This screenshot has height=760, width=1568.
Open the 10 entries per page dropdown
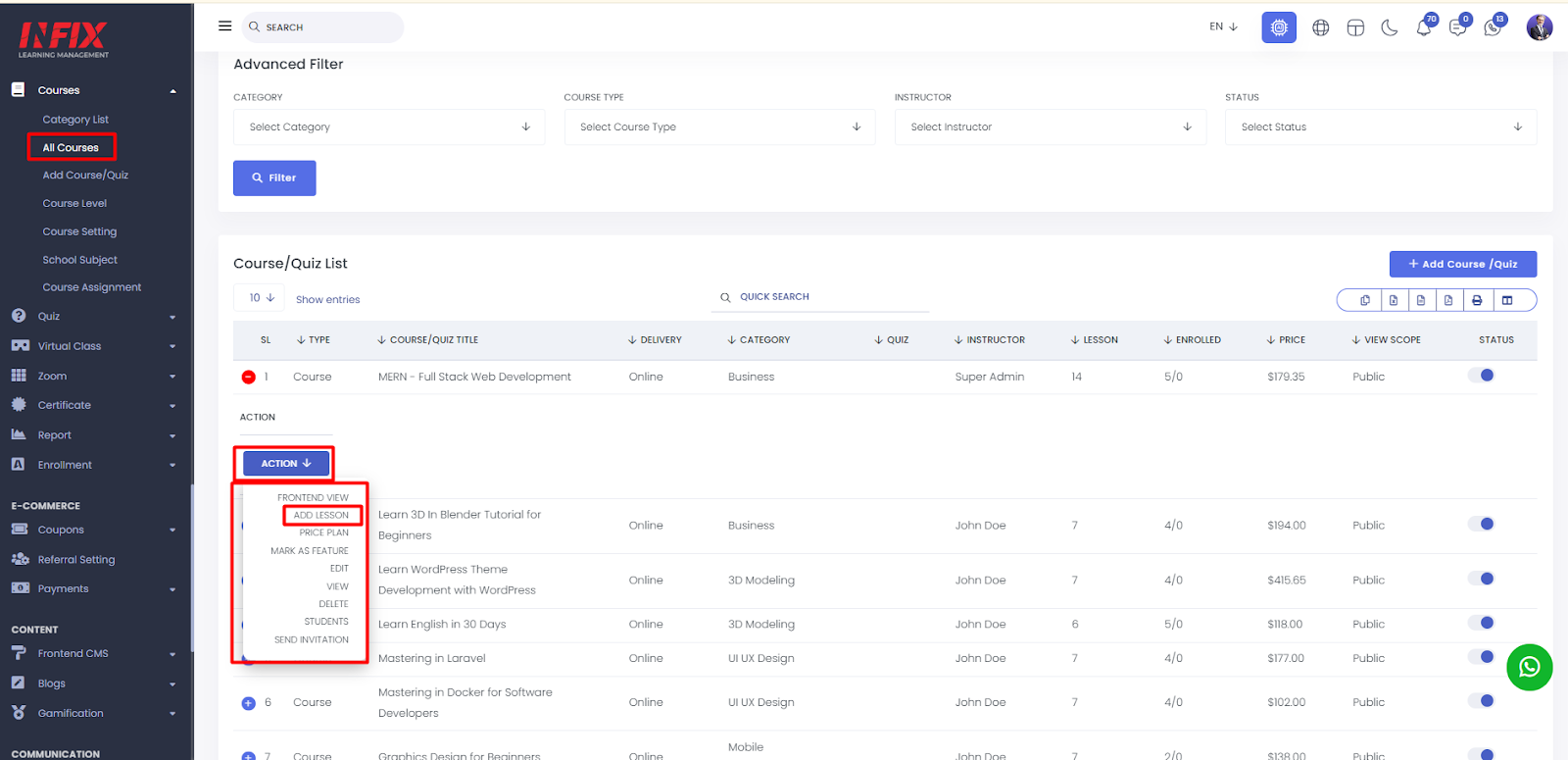pos(260,298)
